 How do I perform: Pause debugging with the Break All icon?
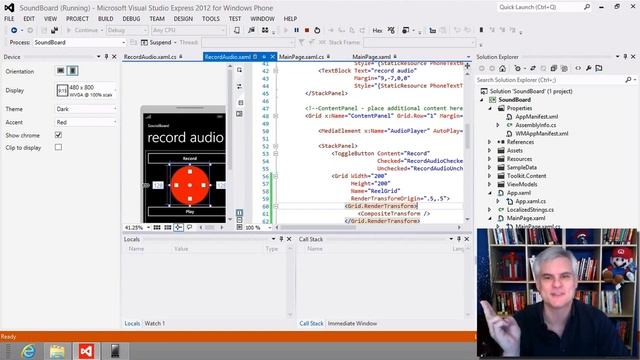tap(297, 30)
